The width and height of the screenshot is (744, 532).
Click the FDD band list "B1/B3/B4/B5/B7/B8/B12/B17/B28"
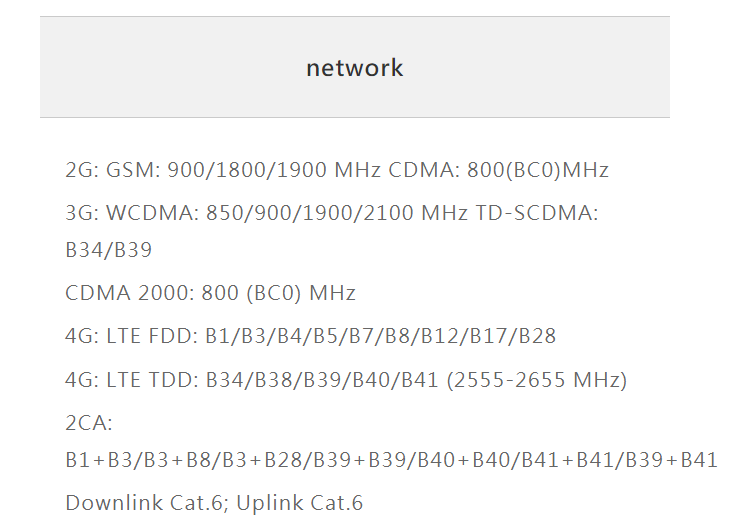pos(380,337)
